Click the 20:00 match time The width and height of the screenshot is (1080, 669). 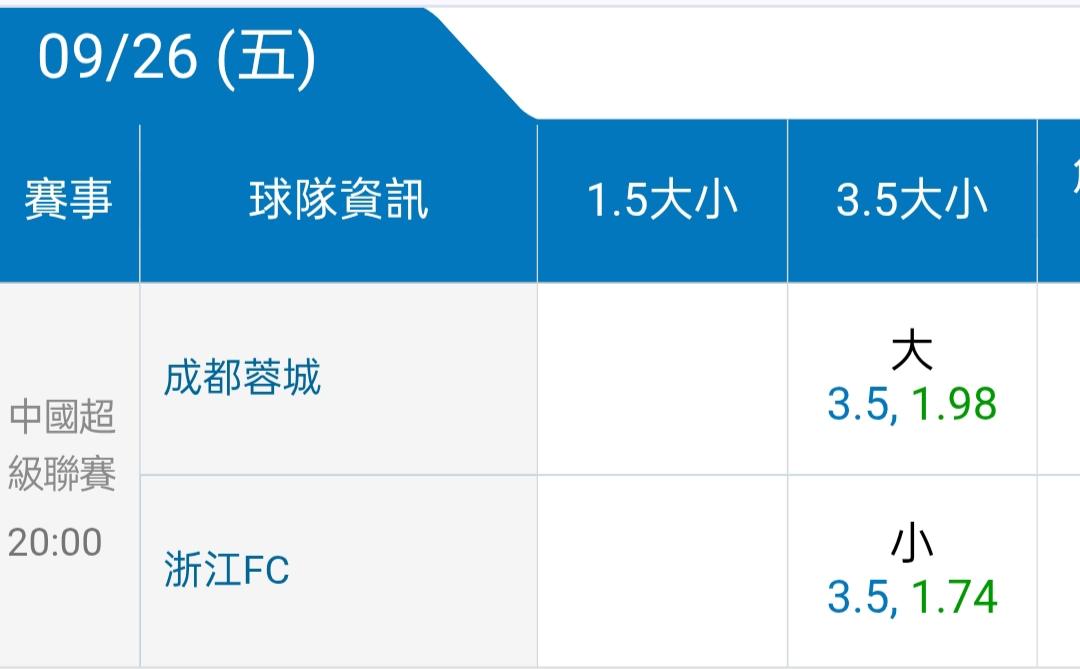click(55, 542)
